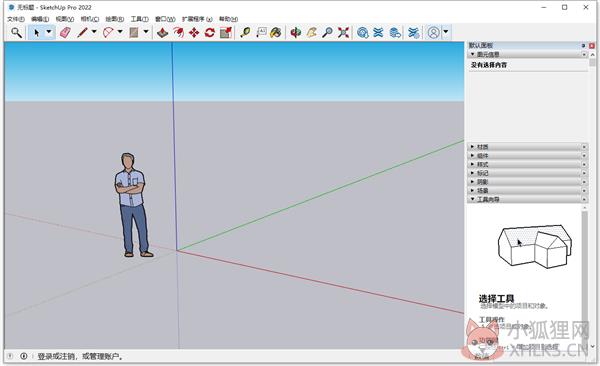Open the 文件 (File) menu
The image size is (600, 366).
click(x=16, y=19)
